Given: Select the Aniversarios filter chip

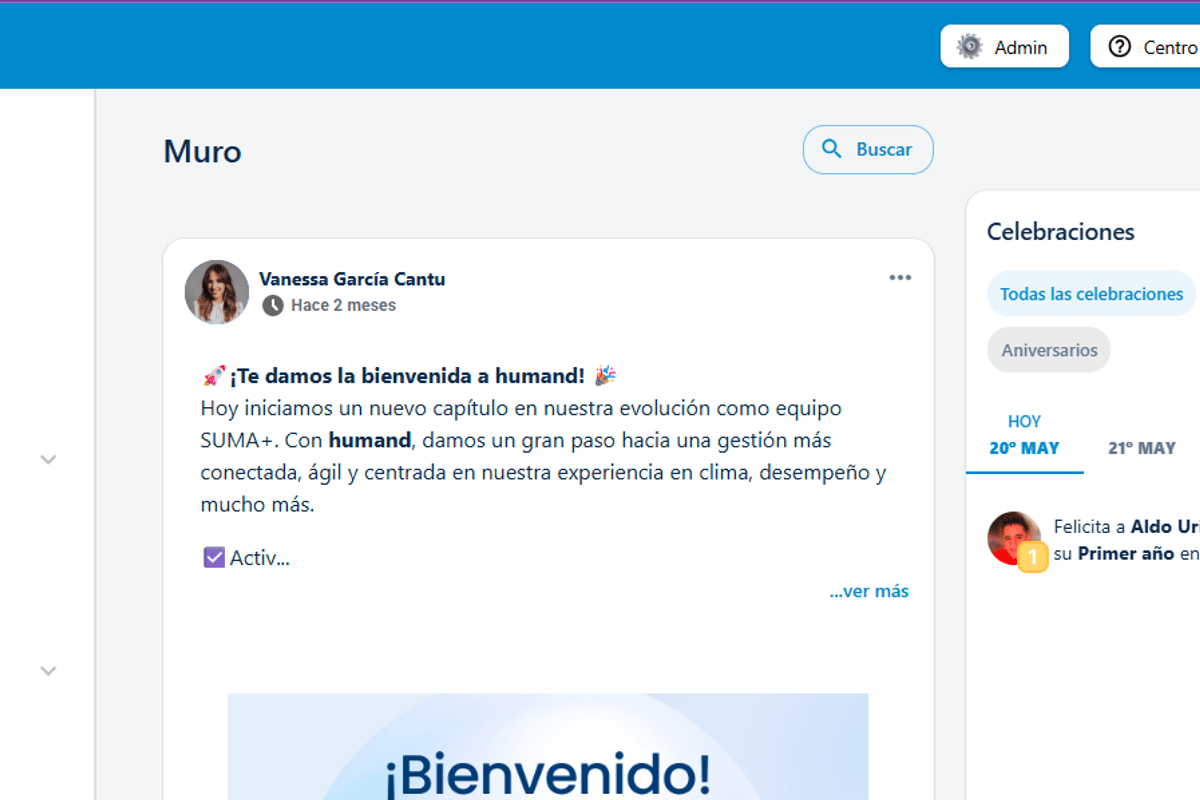Looking at the screenshot, I should [x=1049, y=350].
